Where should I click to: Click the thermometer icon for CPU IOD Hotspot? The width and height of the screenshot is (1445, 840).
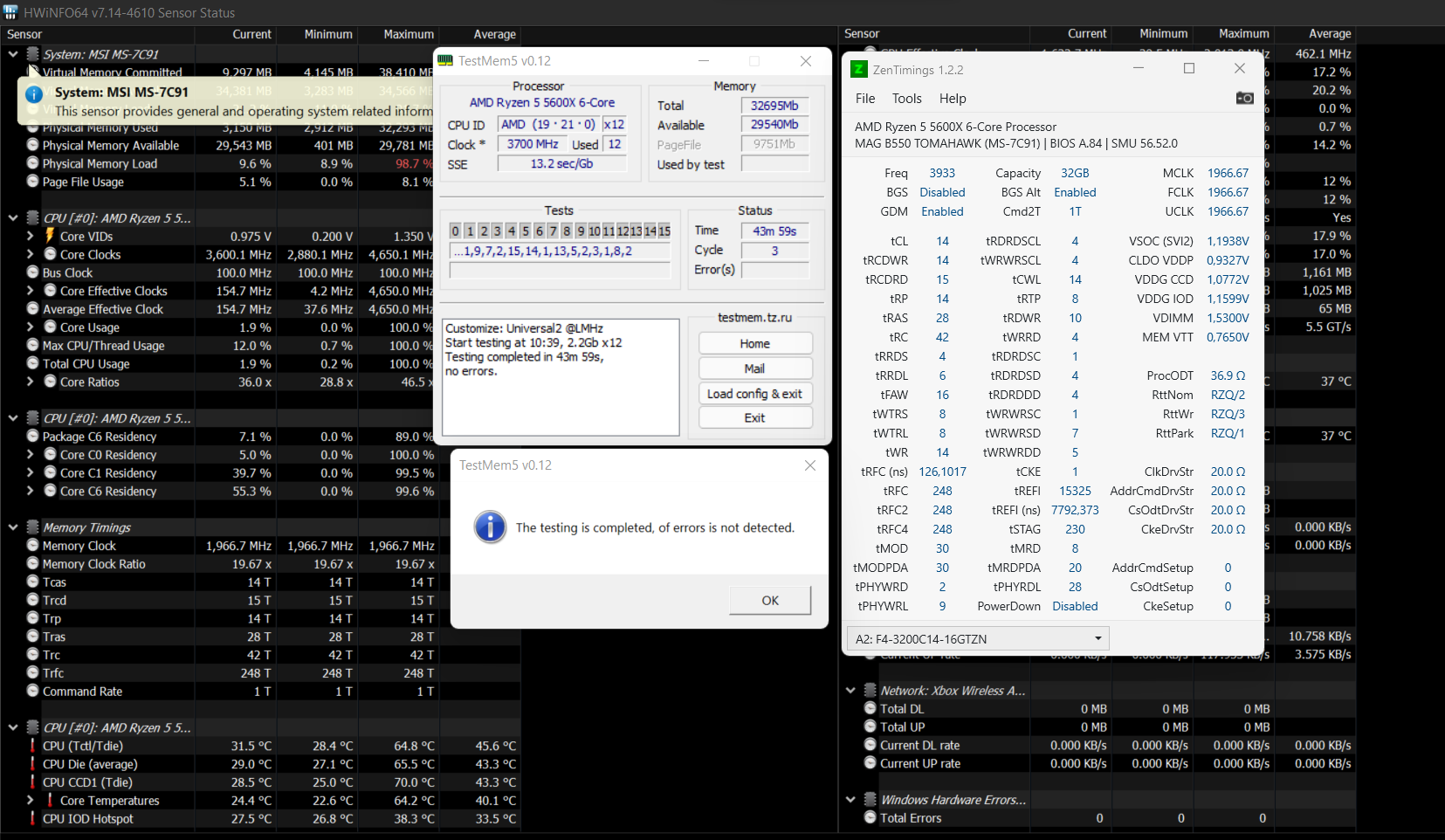(33, 818)
